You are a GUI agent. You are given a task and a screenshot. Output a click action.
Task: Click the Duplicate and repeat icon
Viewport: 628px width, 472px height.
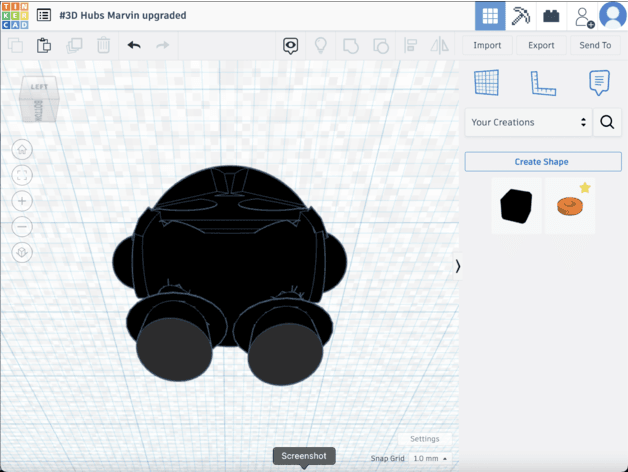pyautogui.click(x=74, y=45)
